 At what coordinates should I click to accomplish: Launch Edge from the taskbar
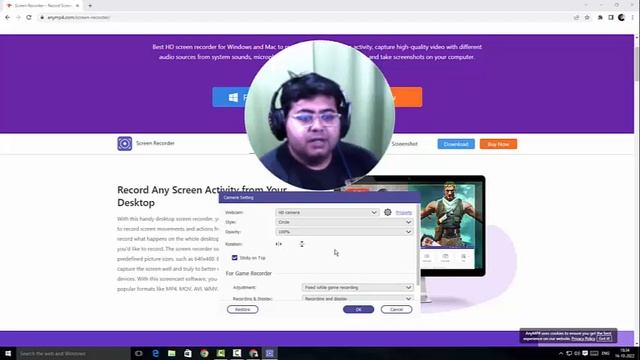[x=156, y=353]
